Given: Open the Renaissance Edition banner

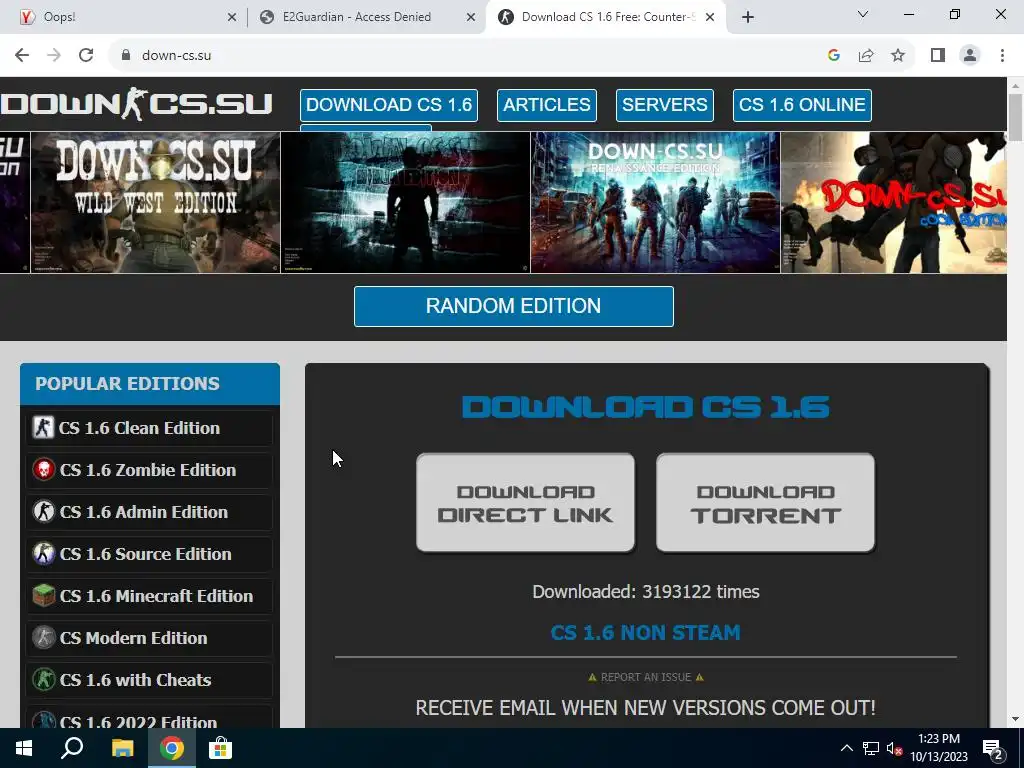Looking at the screenshot, I should pos(655,202).
